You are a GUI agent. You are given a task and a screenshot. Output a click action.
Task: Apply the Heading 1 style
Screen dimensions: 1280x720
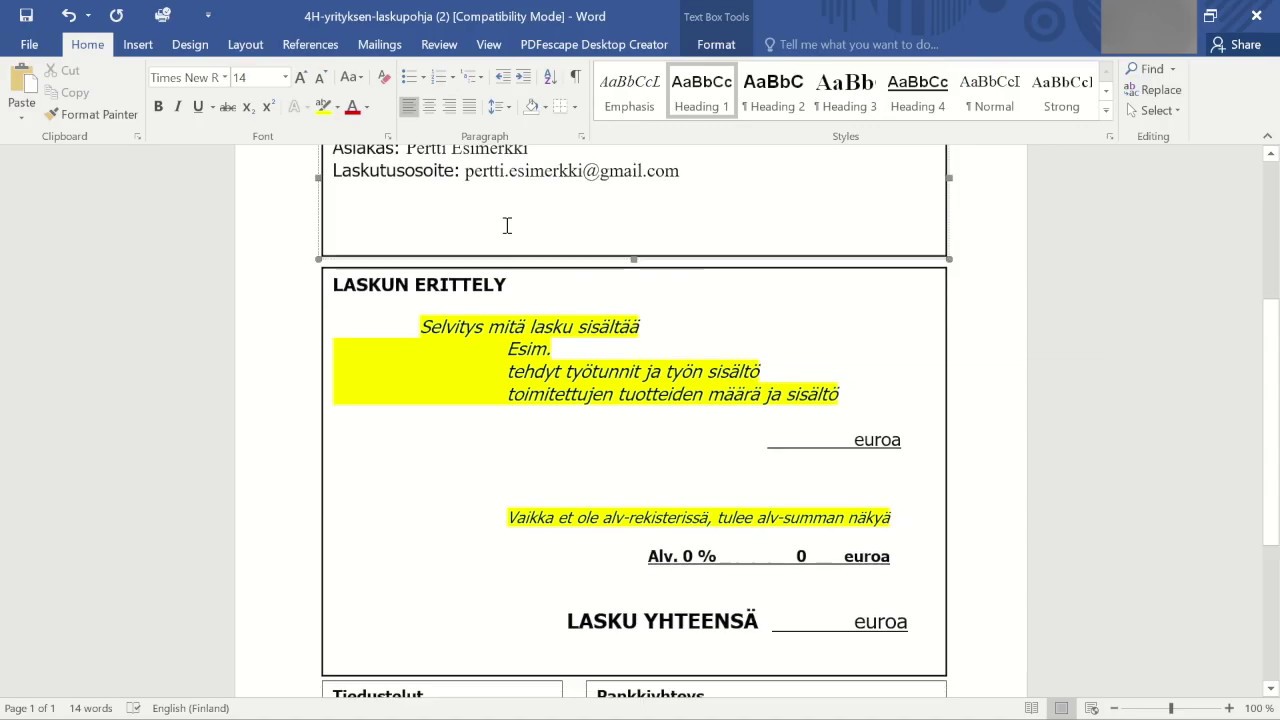point(701,92)
